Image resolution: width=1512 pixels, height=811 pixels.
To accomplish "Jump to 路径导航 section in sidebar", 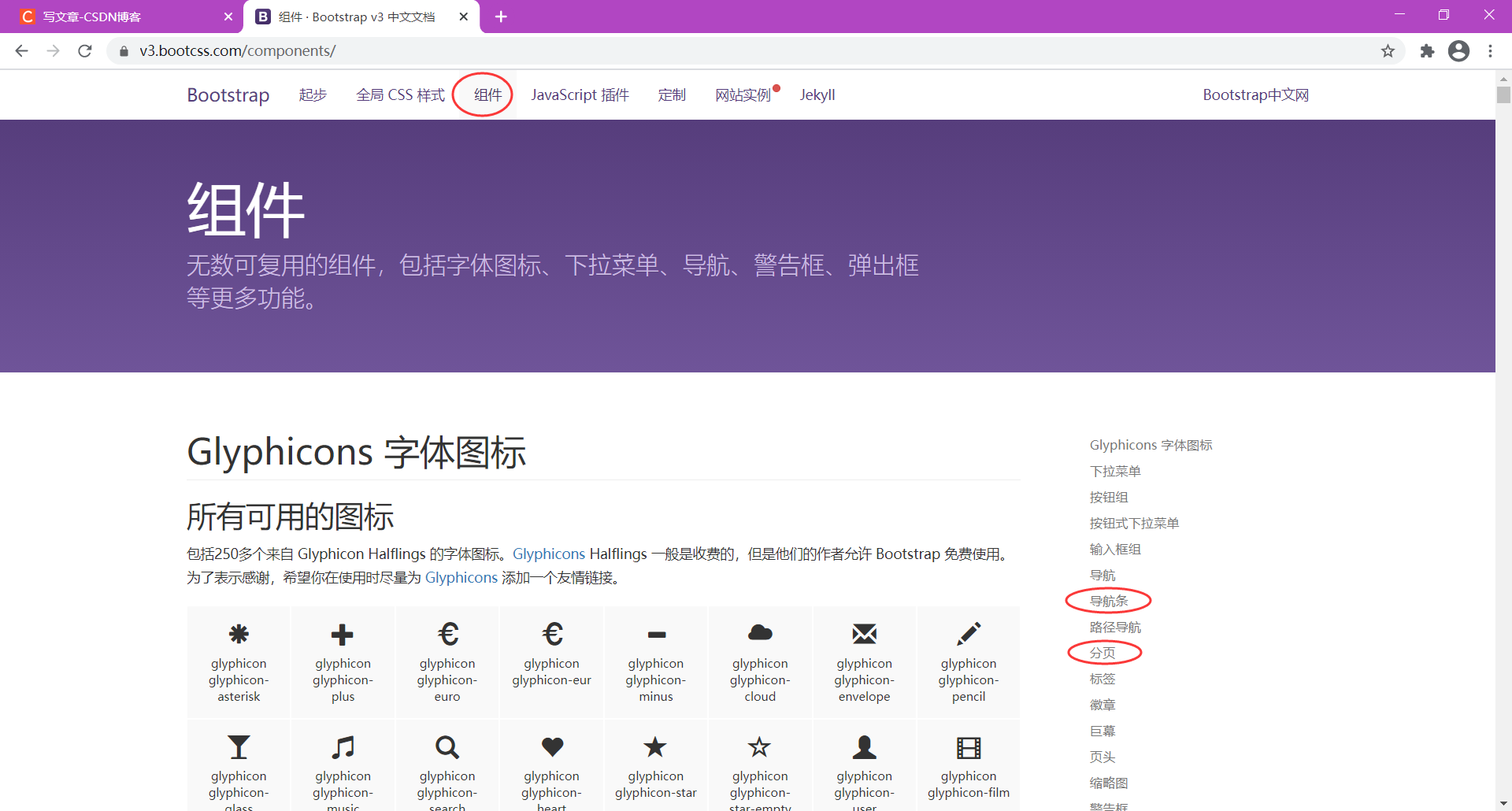I will [x=1115, y=627].
